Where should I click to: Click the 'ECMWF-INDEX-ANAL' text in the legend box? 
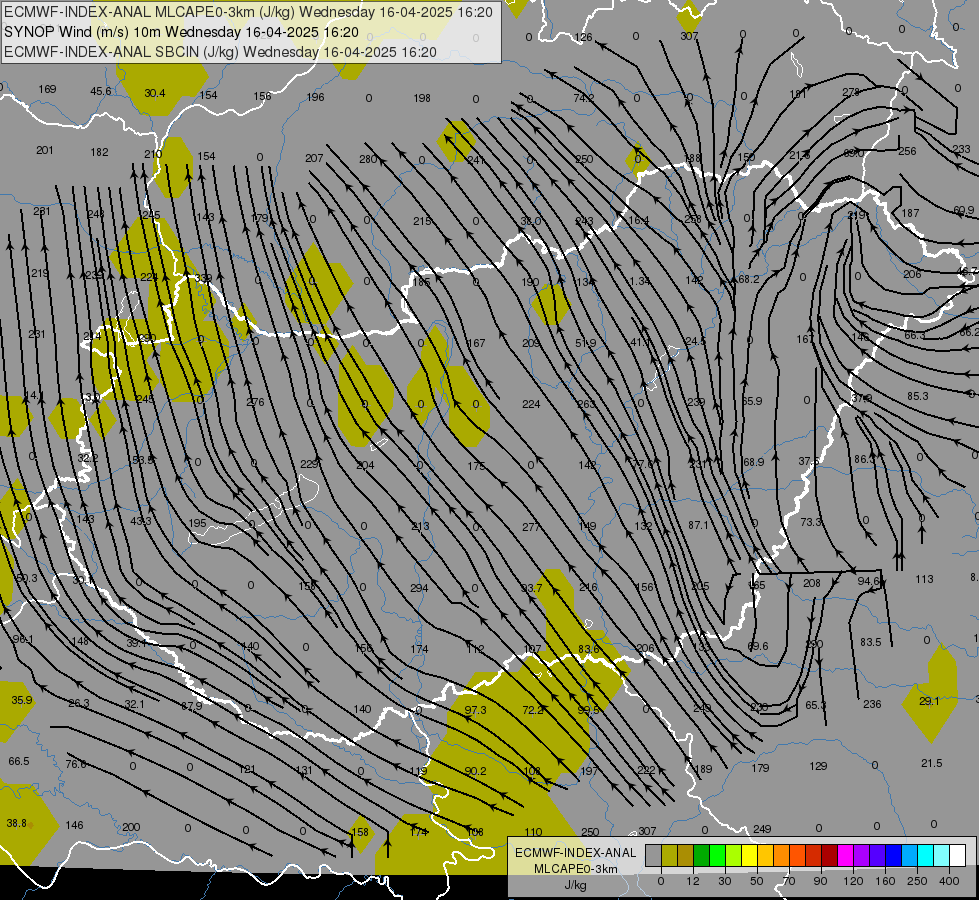(x=576, y=853)
